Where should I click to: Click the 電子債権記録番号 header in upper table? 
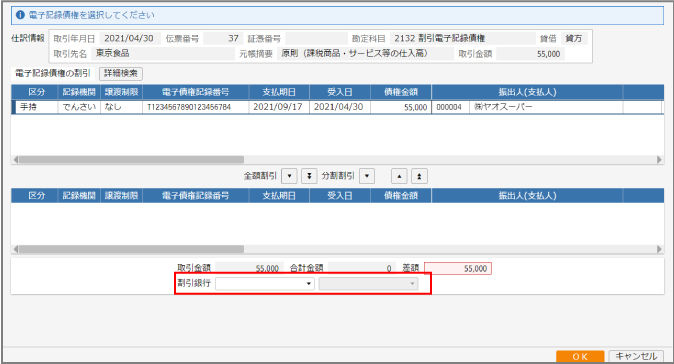196,92
